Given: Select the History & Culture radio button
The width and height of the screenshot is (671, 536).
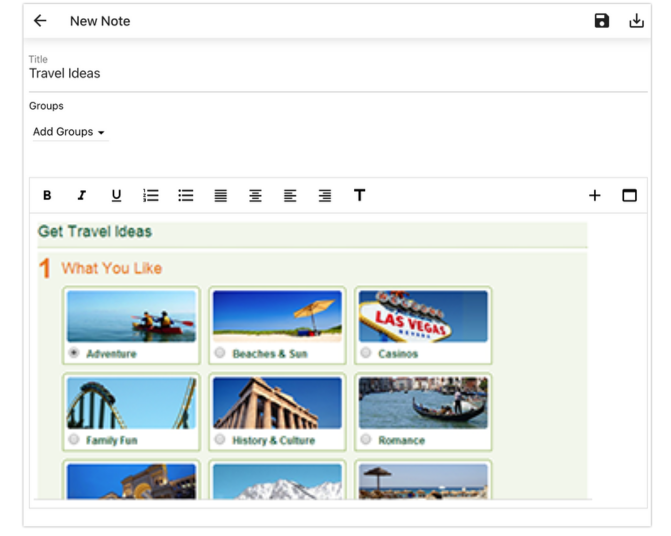Looking at the screenshot, I should tap(220, 439).
